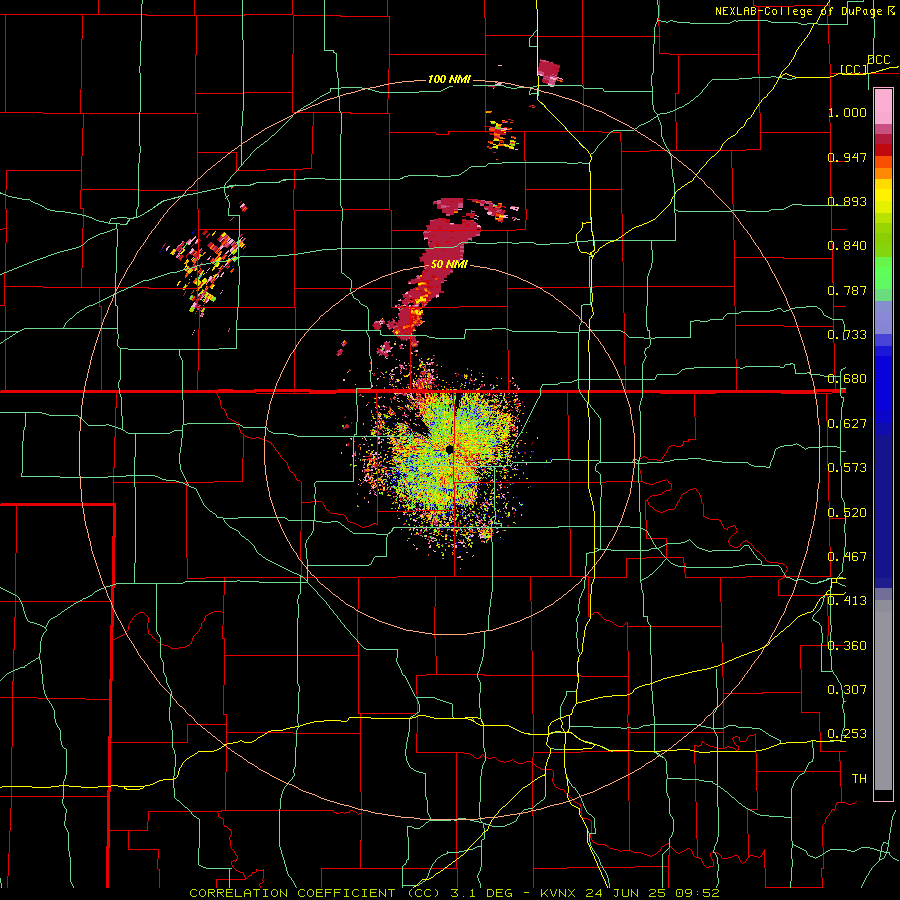Click the small crimson echo northeast of 100 NMI label

(549, 72)
